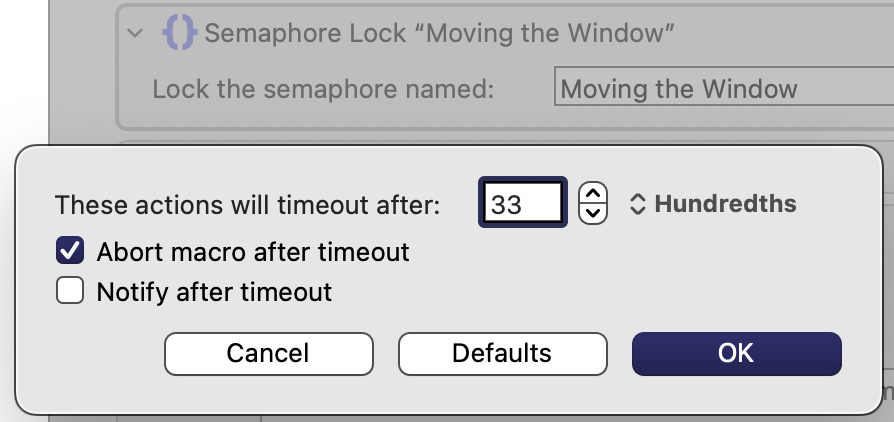Select the Semaphore Lock "Moving the Window" title
894x422 pixels.
coord(439,34)
